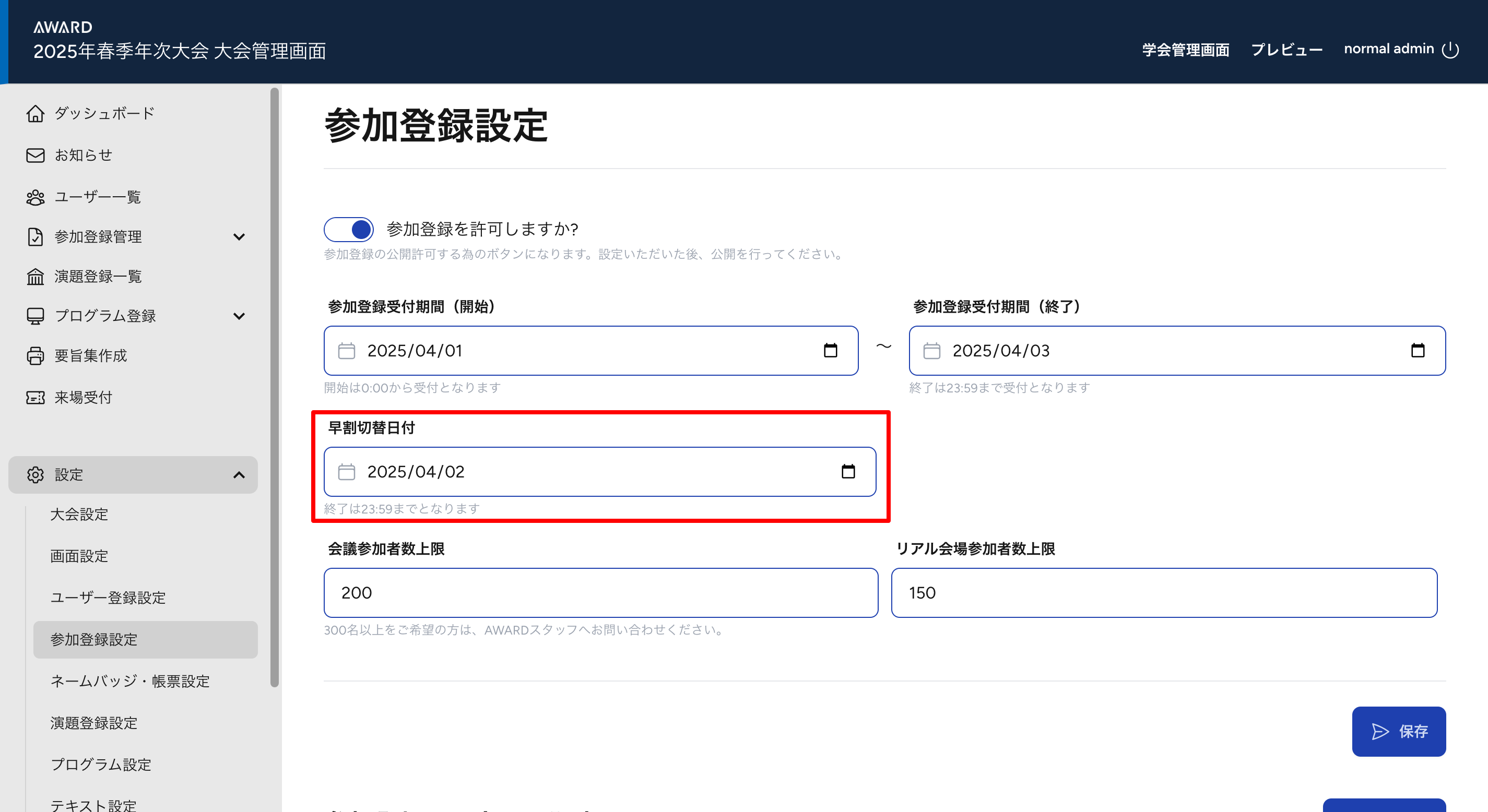The width and height of the screenshot is (1488, 812).
Task: Click the 要旨集作成 printer icon
Action: (x=35, y=356)
